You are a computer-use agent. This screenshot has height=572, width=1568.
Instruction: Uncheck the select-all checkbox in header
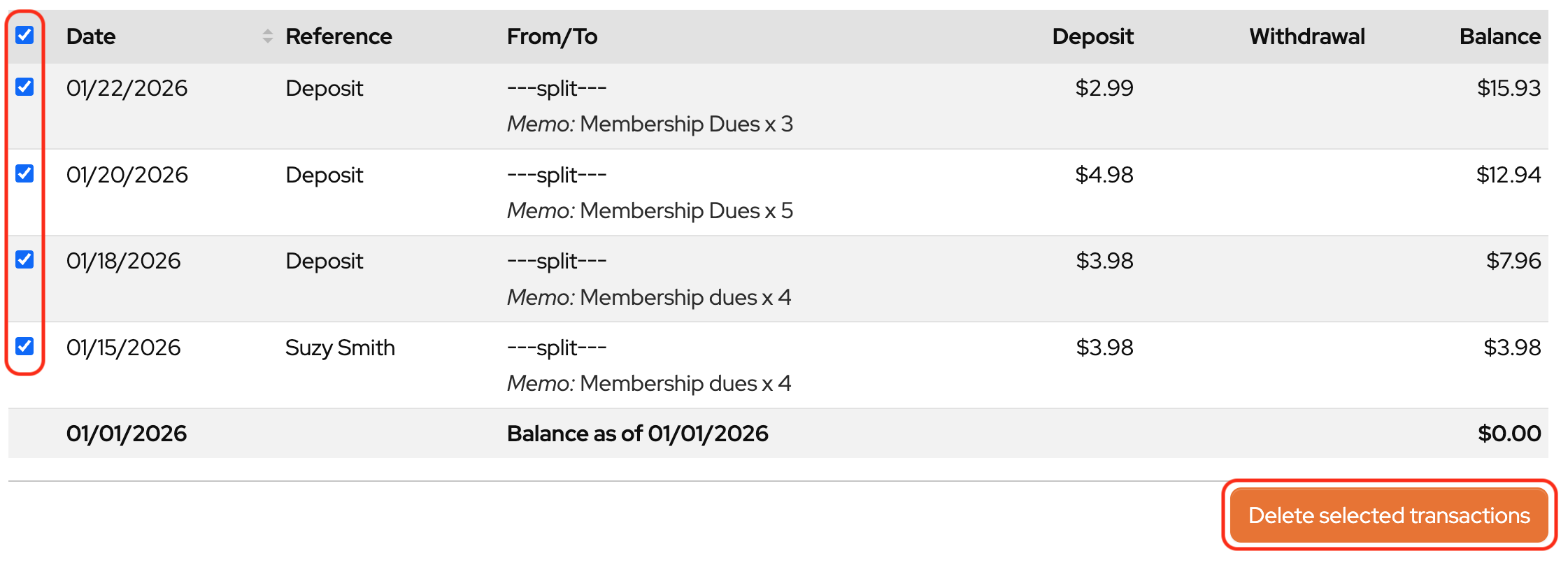click(24, 35)
